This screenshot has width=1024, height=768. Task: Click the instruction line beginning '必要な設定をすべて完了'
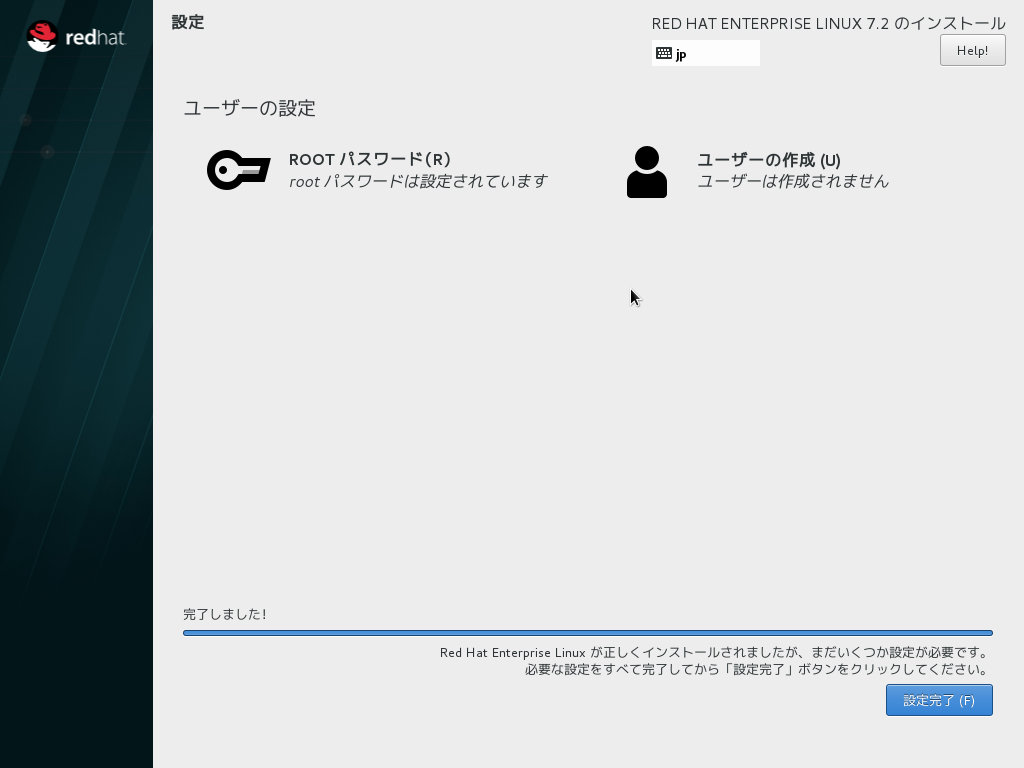[x=756, y=669]
